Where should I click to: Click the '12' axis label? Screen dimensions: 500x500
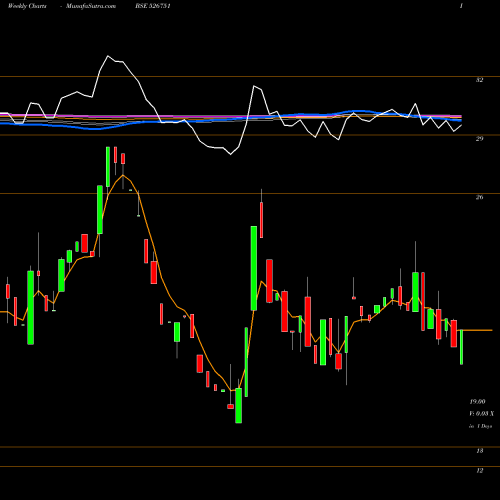479,471
